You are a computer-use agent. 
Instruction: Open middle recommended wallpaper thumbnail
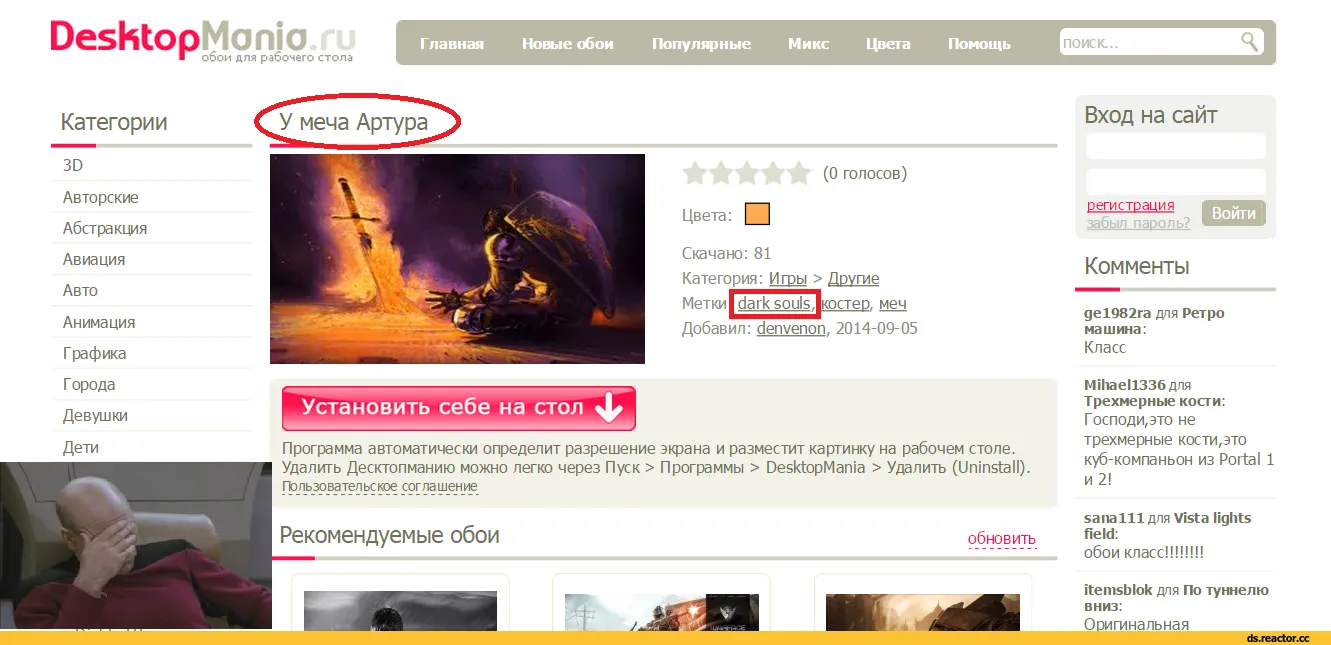pos(661,610)
